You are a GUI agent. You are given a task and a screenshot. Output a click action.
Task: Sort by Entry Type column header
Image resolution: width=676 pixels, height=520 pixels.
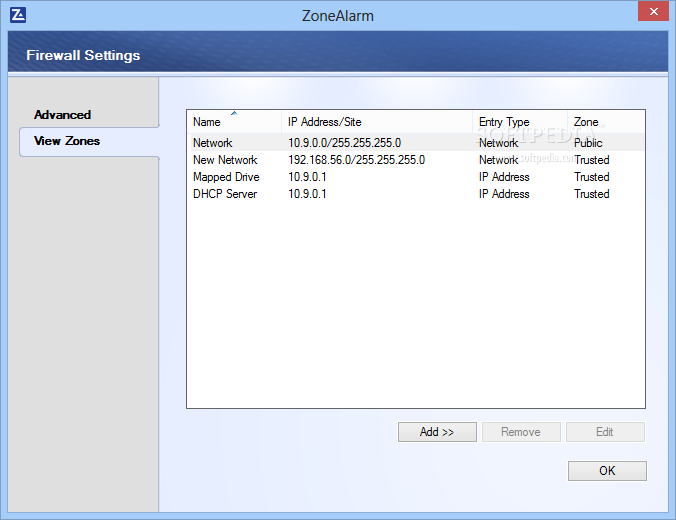(520, 122)
